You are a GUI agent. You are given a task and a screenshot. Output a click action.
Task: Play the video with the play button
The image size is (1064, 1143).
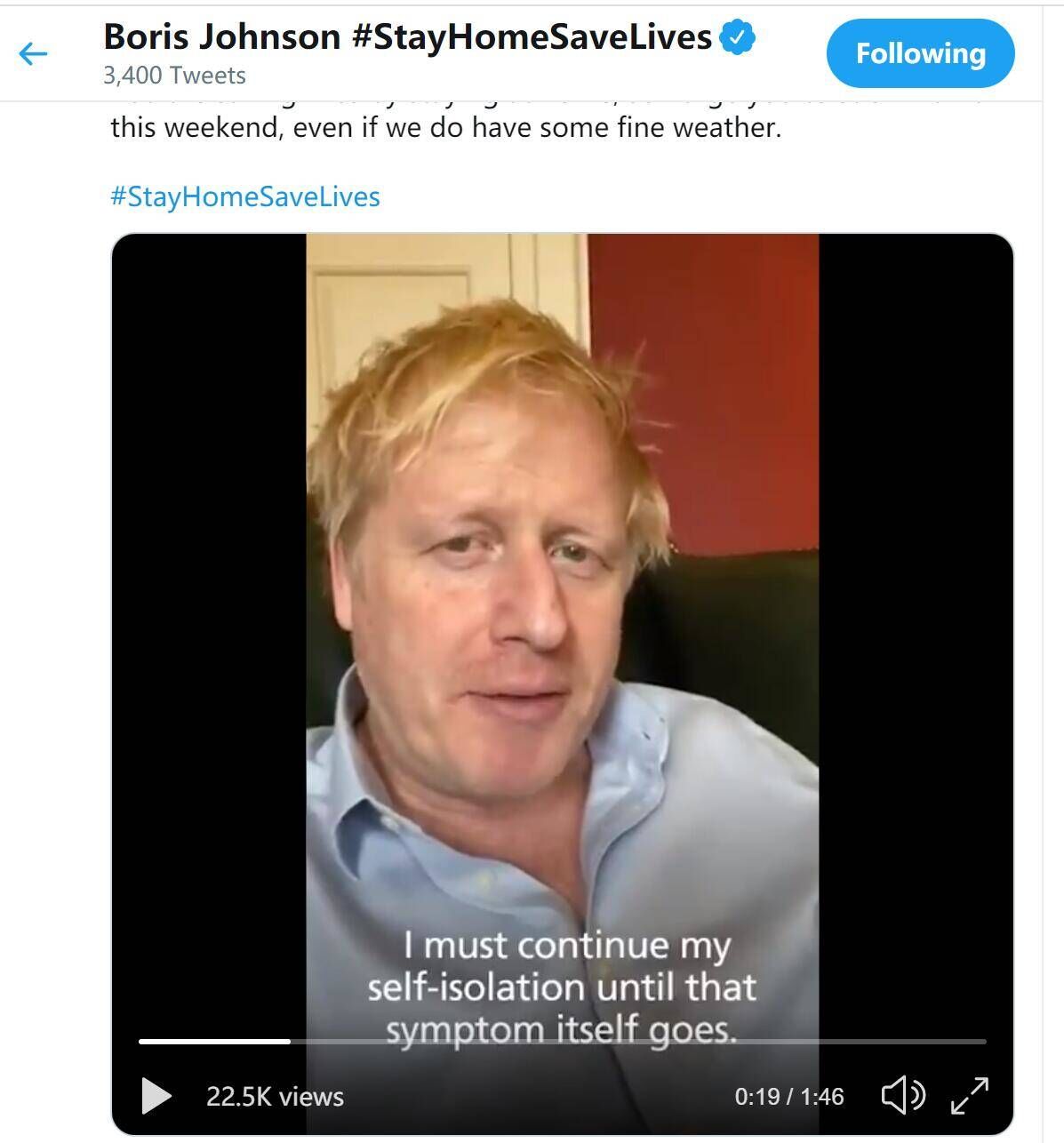click(156, 1096)
